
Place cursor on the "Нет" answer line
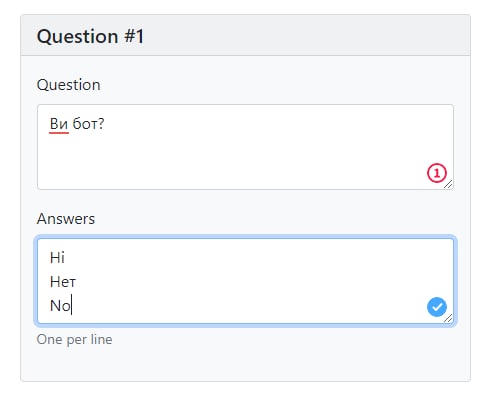click(x=63, y=282)
